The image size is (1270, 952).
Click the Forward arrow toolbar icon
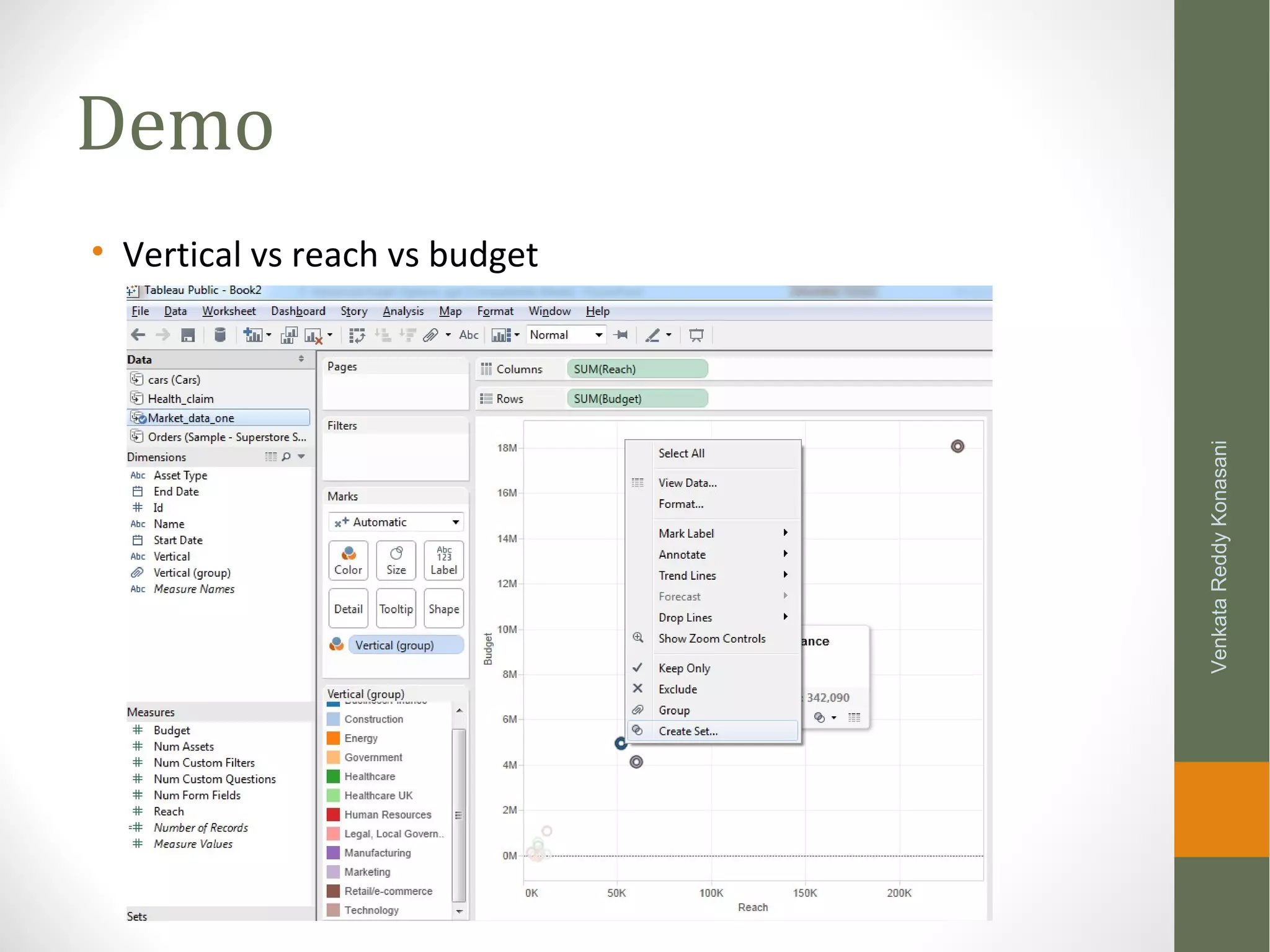click(x=162, y=335)
